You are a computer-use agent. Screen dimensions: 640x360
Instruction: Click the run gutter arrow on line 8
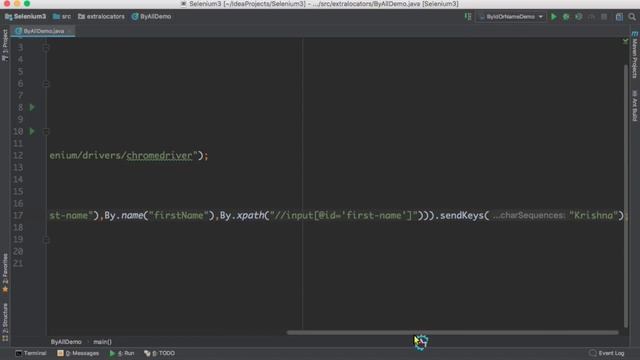(32, 107)
